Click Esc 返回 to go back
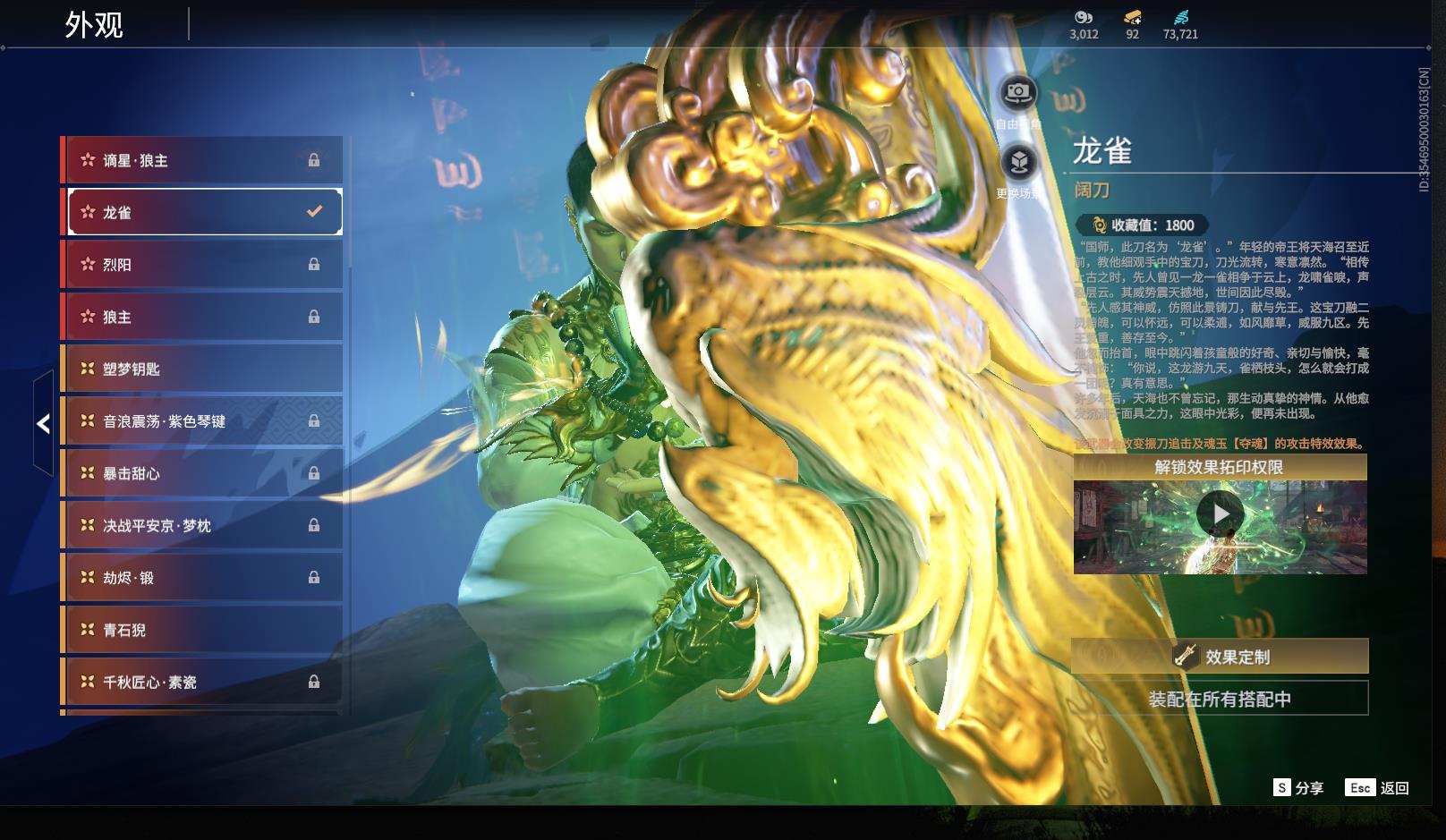Viewport: 1446px width, 840px height. tap(1377, 787)
